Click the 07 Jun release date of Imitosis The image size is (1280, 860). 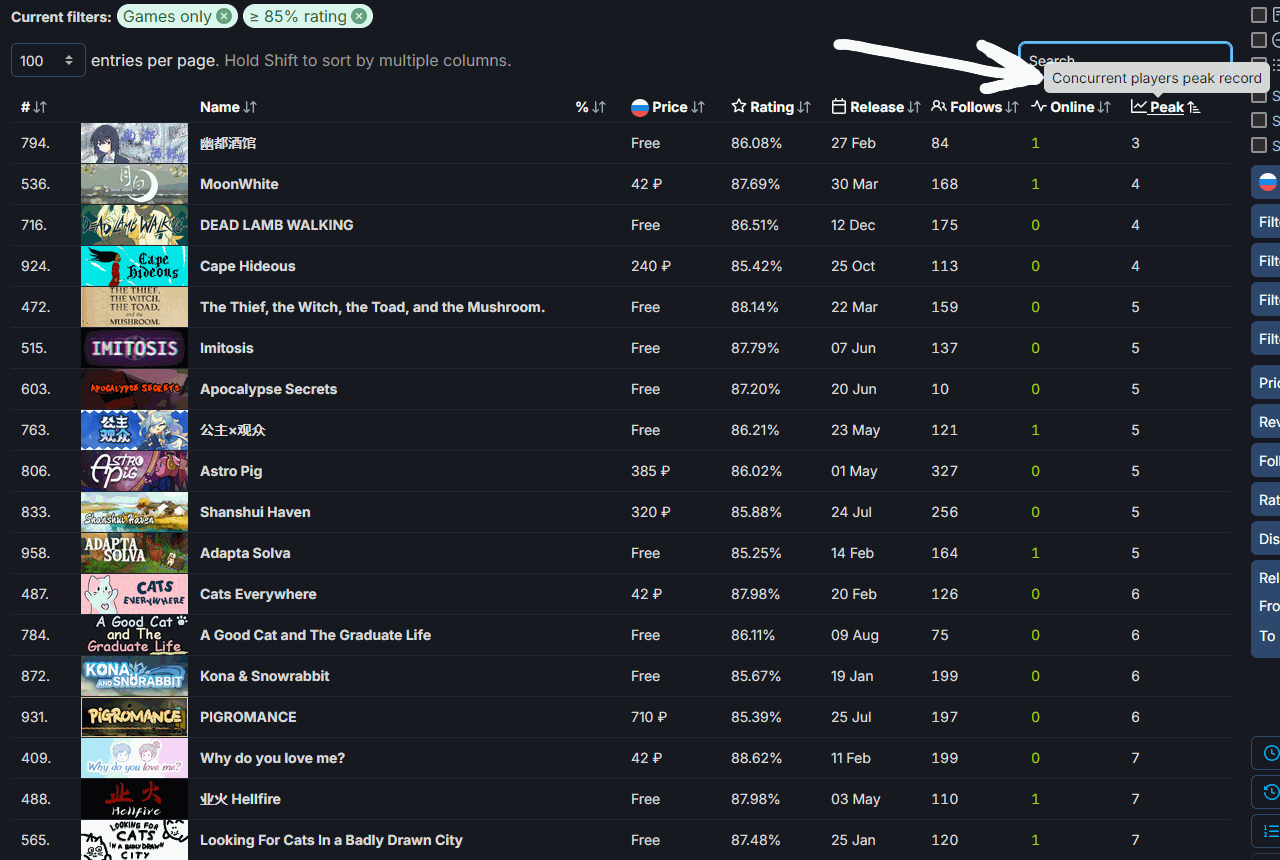[853, 348]
